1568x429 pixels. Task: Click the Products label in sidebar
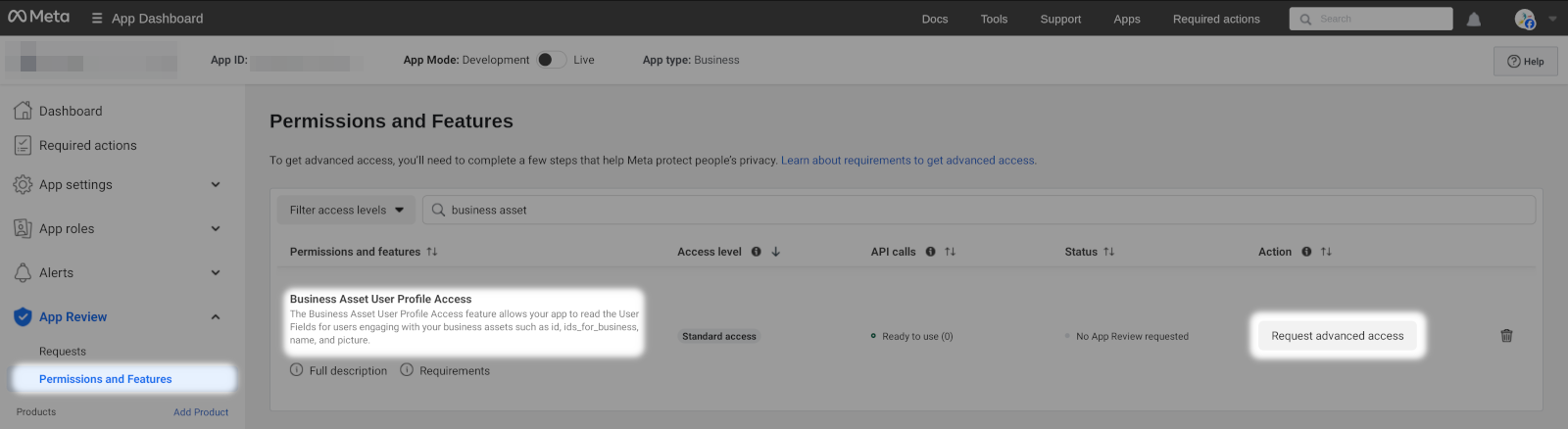point(36,412)
